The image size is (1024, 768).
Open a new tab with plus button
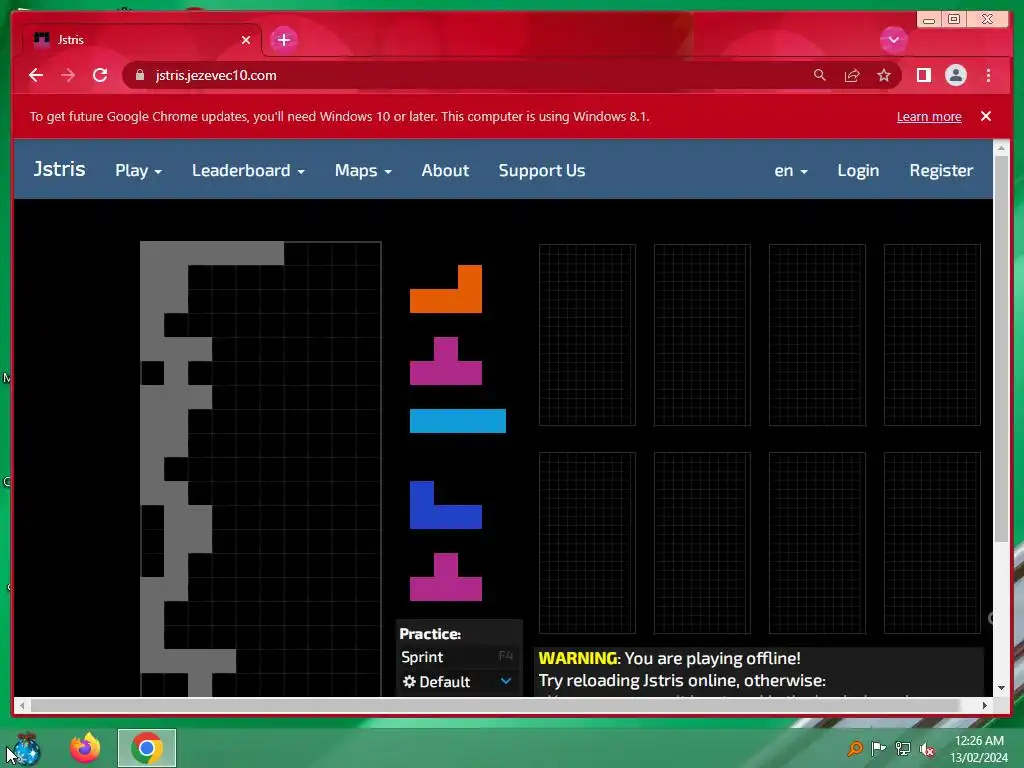pos(283,40)
